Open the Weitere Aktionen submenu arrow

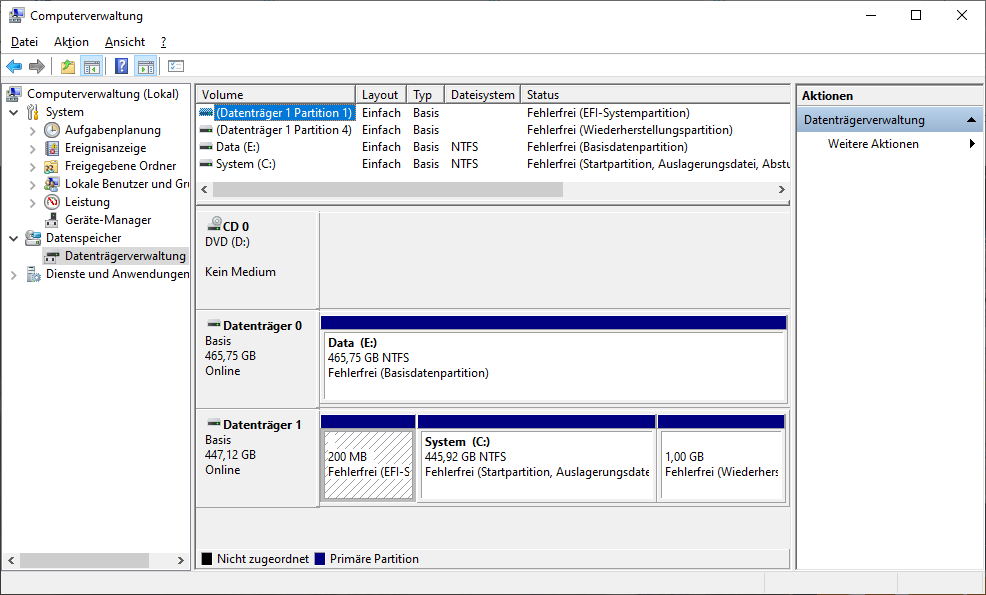(972, 143)
